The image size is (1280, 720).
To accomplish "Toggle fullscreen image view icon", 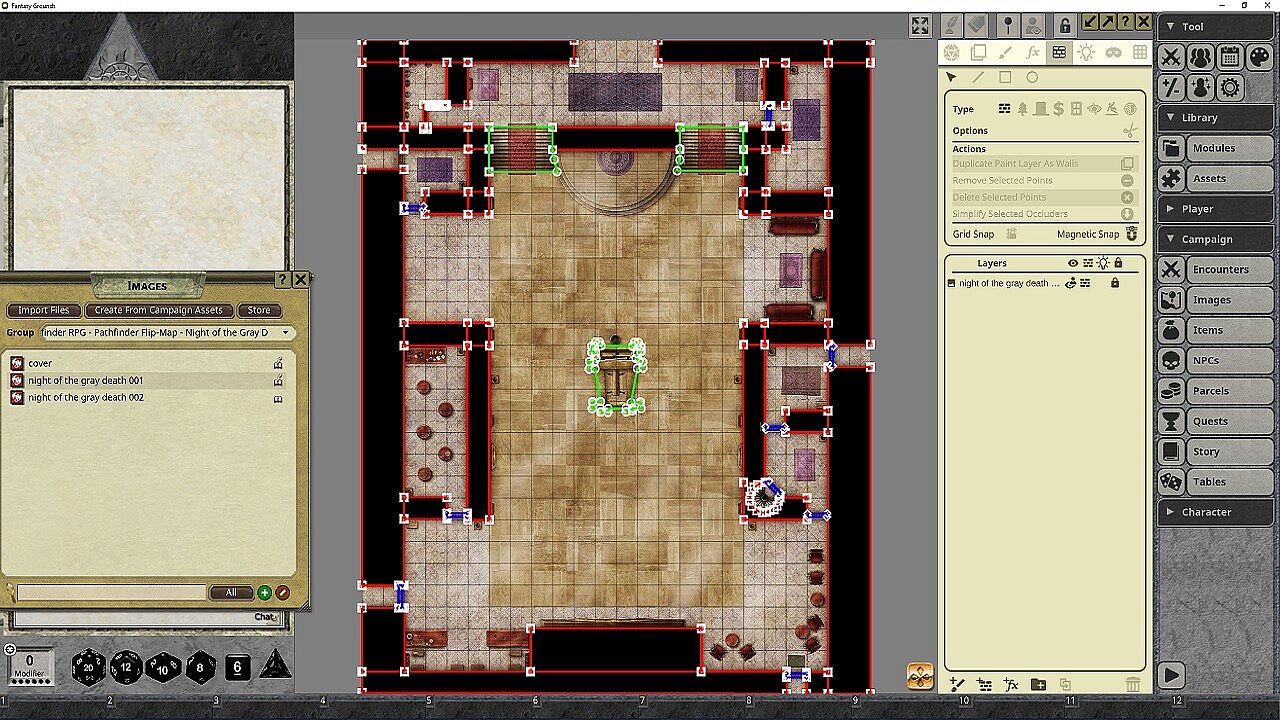I will (x=920, y=25).
